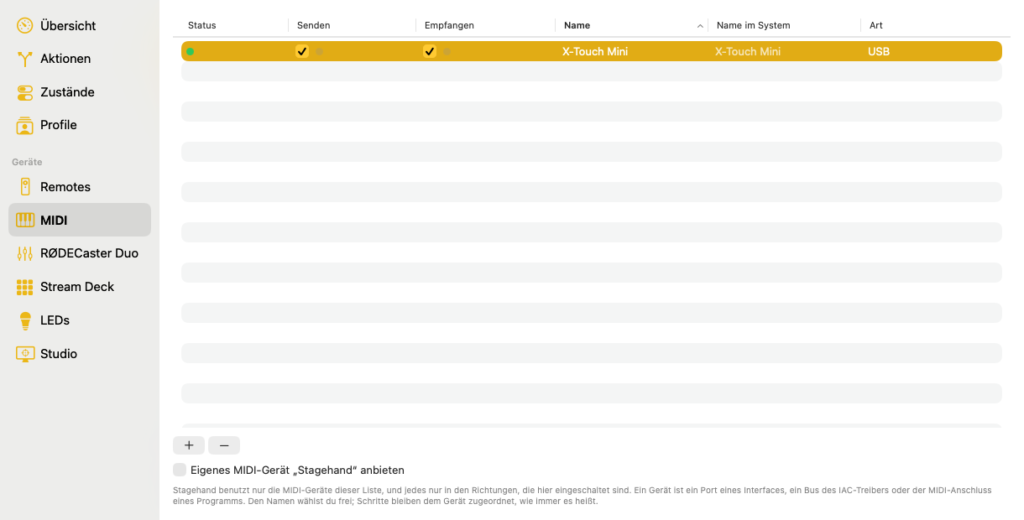Toggle sort arrow in Name column
1024x520 pixels.
700,26
